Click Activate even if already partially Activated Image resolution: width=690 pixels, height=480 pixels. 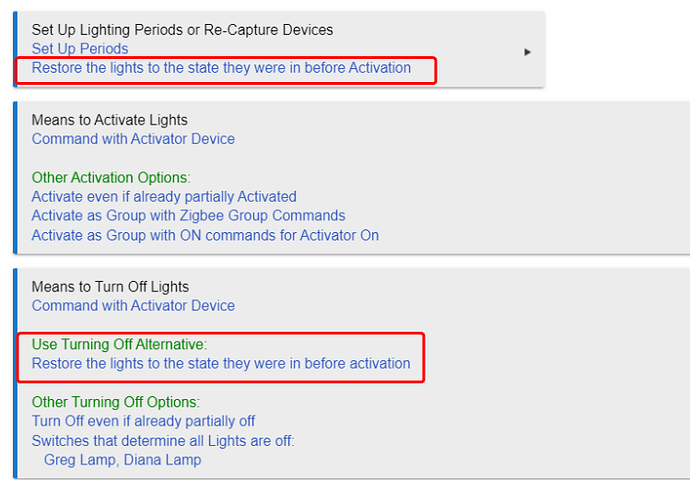[164, 196]
